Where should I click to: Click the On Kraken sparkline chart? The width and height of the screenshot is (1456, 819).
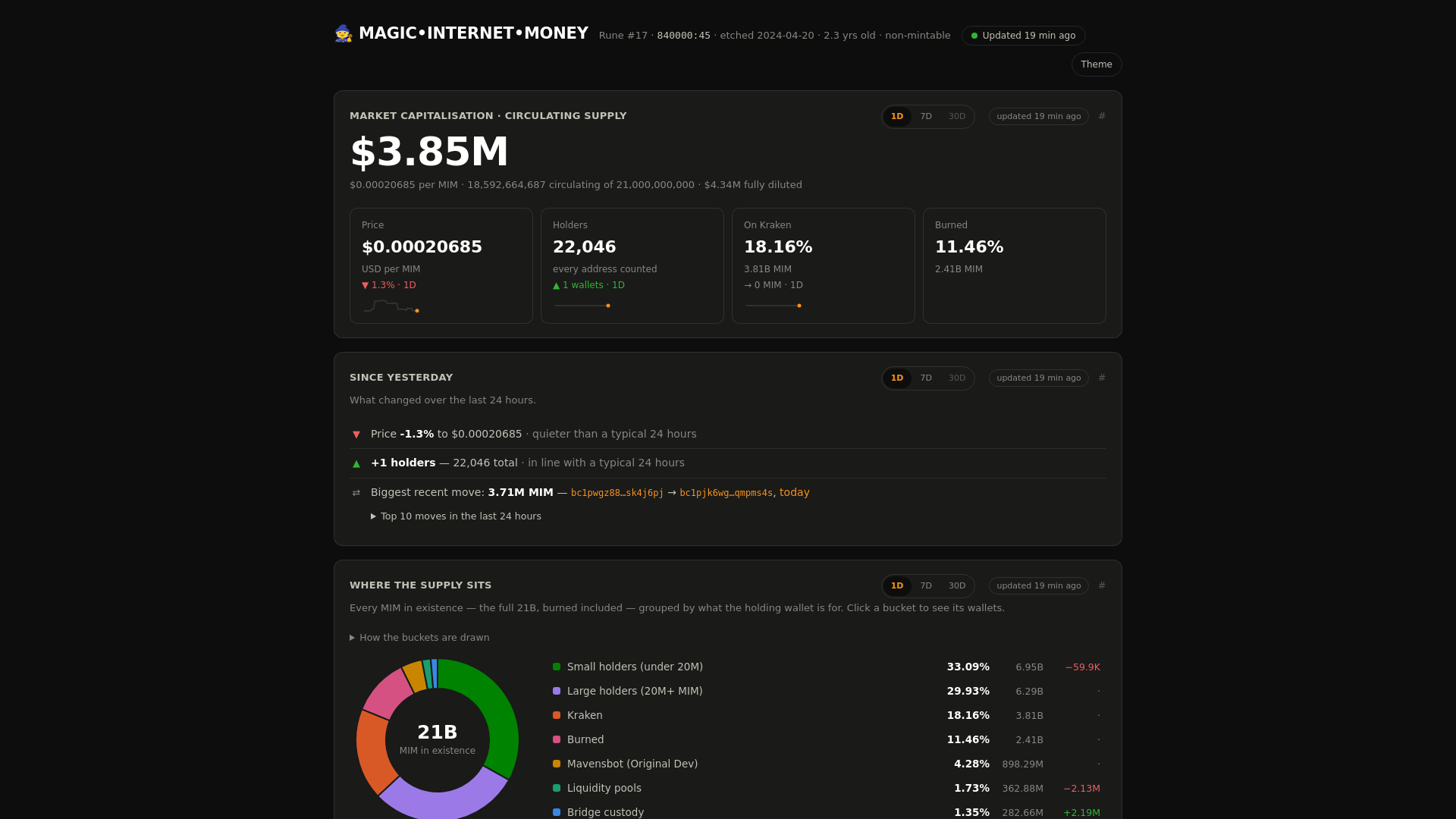click(773, 306)
